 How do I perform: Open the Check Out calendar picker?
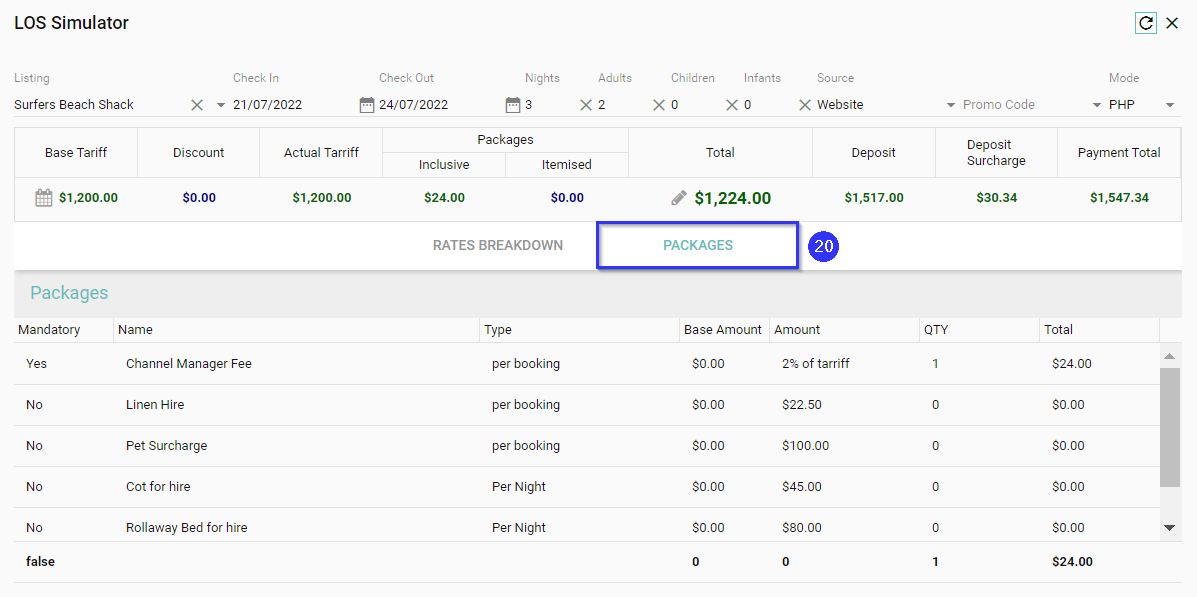[513, 105]
